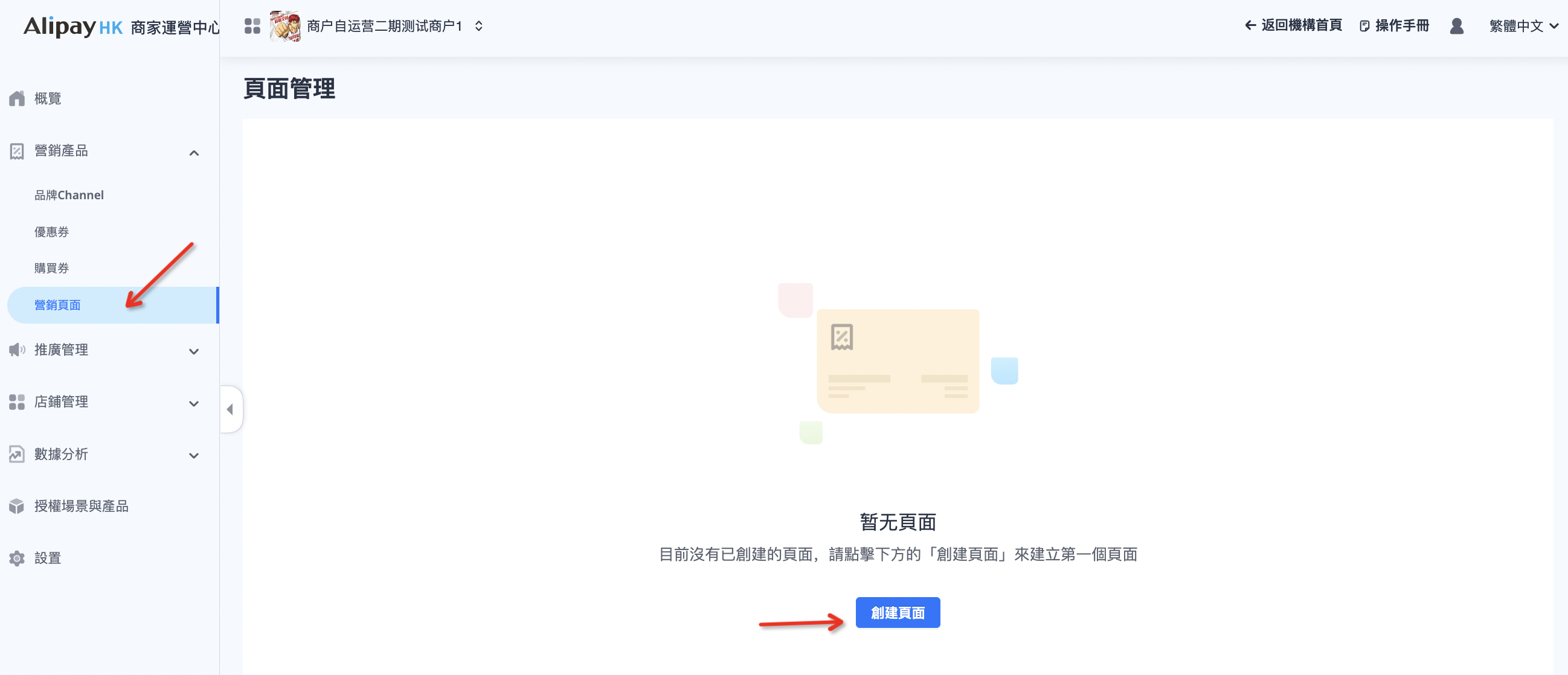Screen dimensions: 1568x675
Task: Collapse the sidebar with the arrow handle
Action: coord(230,409)
